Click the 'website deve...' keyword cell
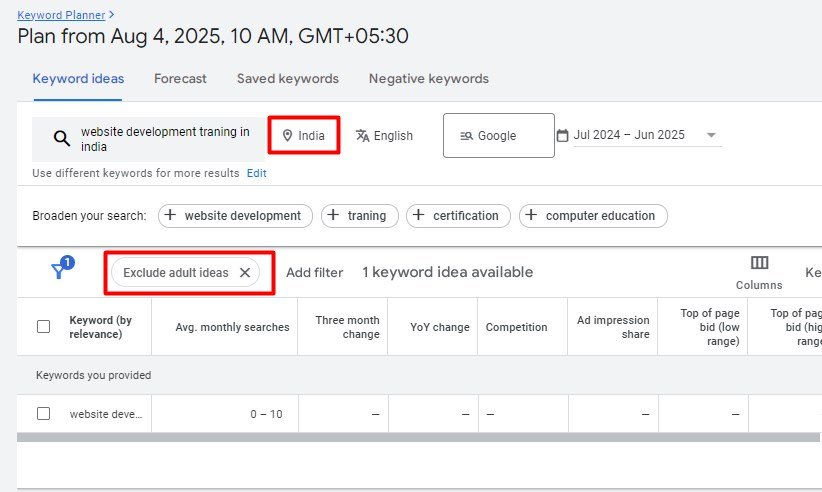Viewport: 822px width, 492px height. (106, 414)
